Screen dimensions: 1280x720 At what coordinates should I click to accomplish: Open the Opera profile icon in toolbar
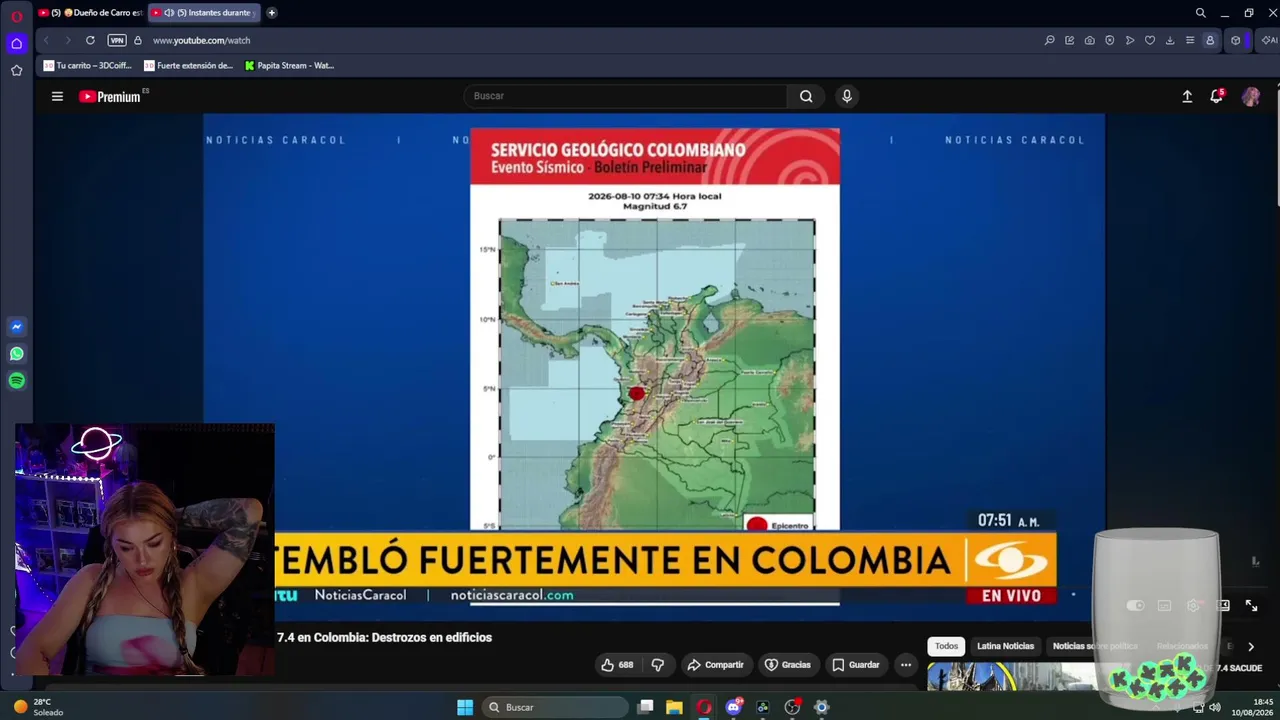click(1210, 40)
